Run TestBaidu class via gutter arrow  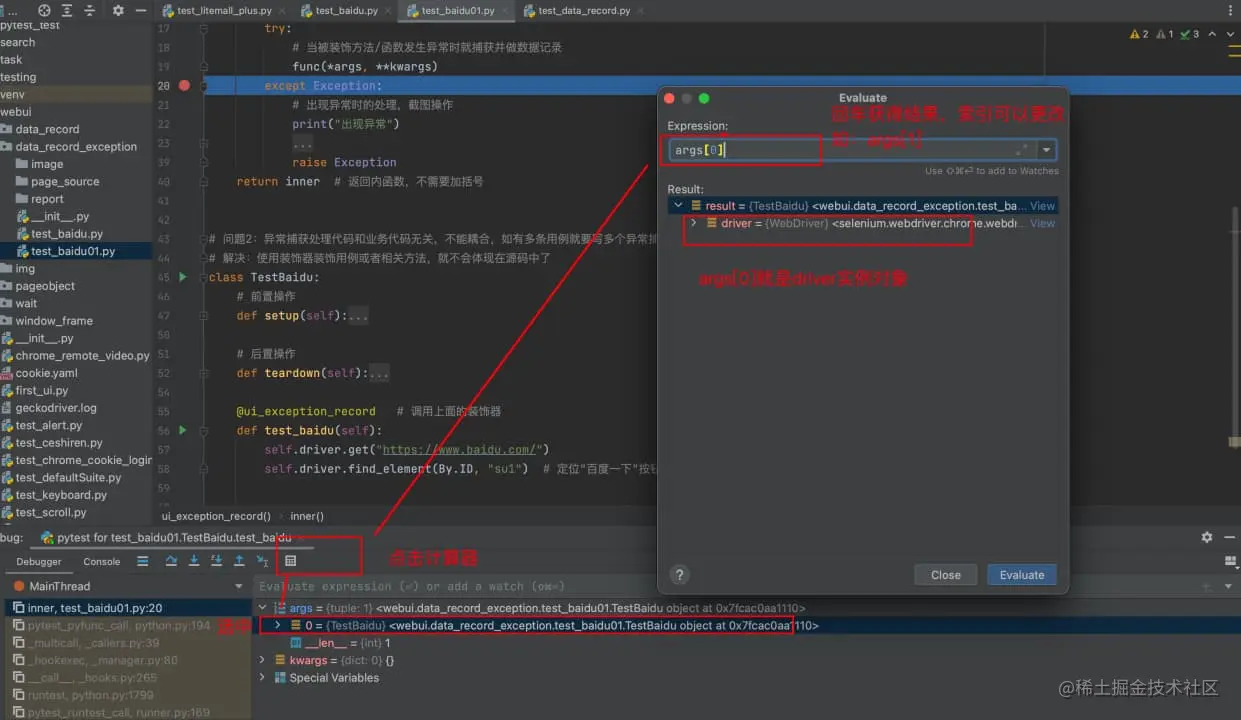click(182, 277)
